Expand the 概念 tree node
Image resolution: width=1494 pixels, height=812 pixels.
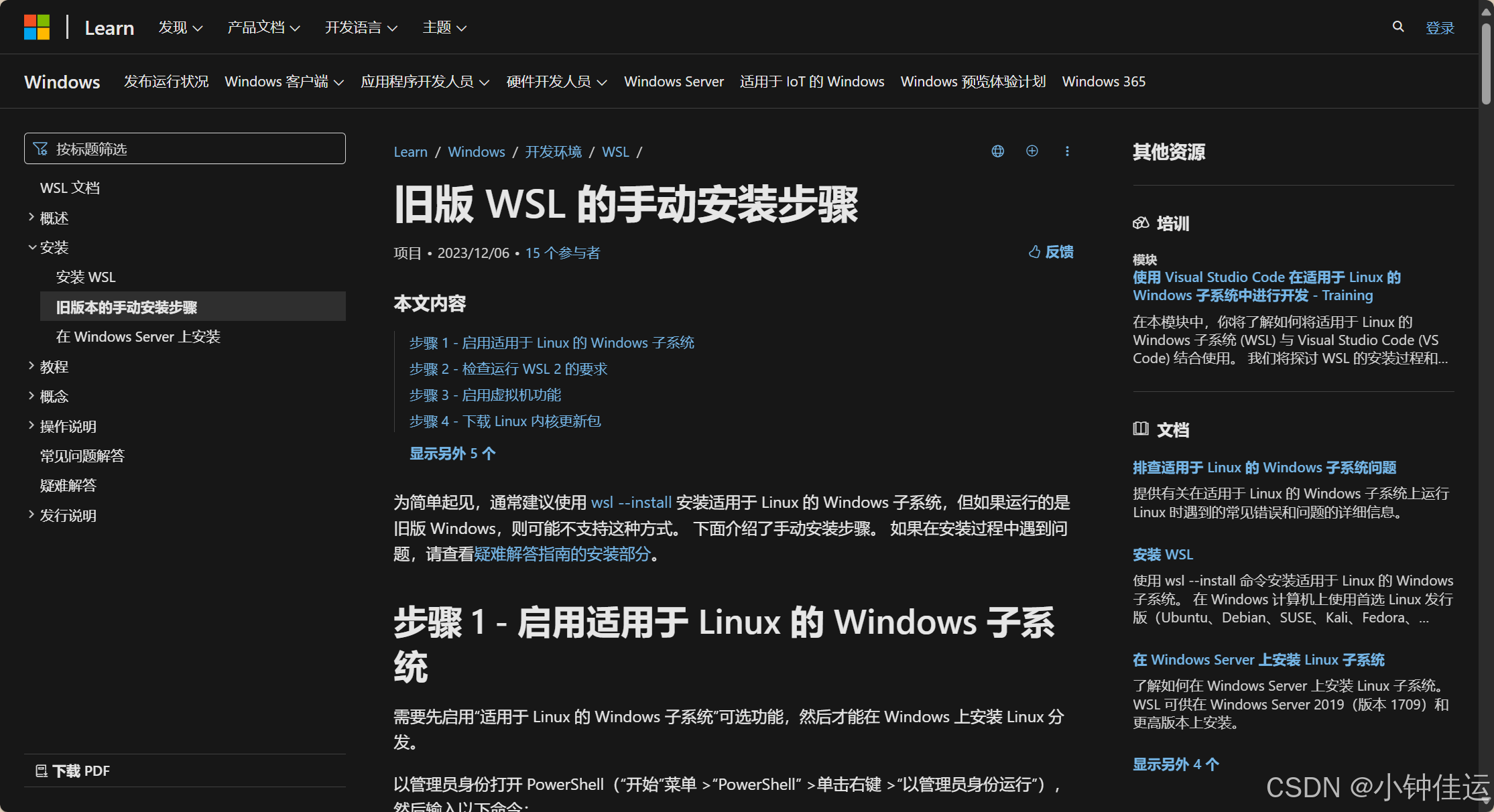[49, 396]
